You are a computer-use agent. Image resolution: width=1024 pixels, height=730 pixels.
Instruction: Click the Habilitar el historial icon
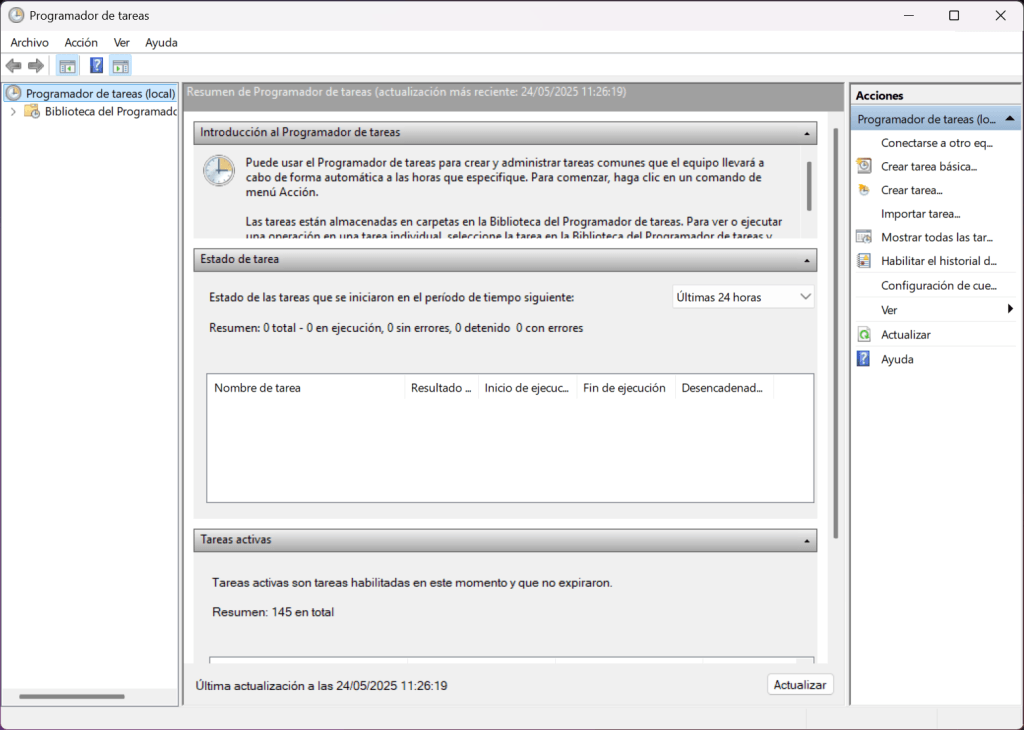(x=864, y=261)
